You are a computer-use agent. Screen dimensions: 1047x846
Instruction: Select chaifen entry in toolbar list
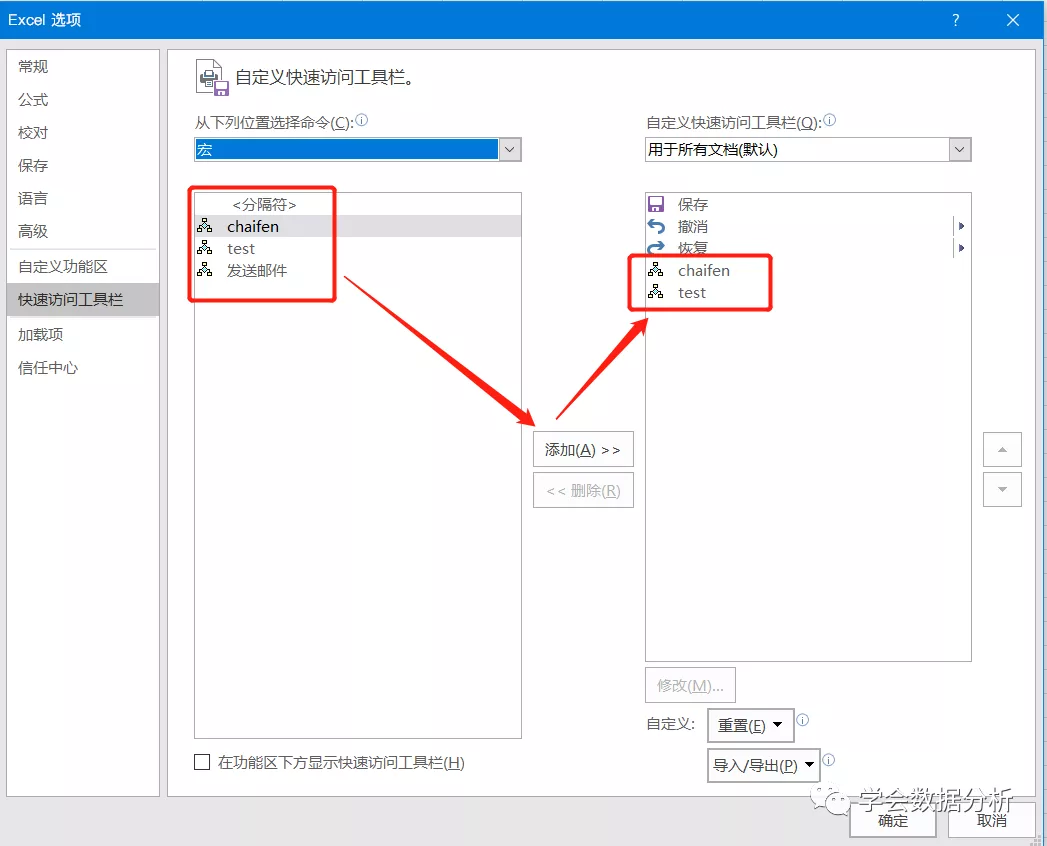tap(807, 270)
